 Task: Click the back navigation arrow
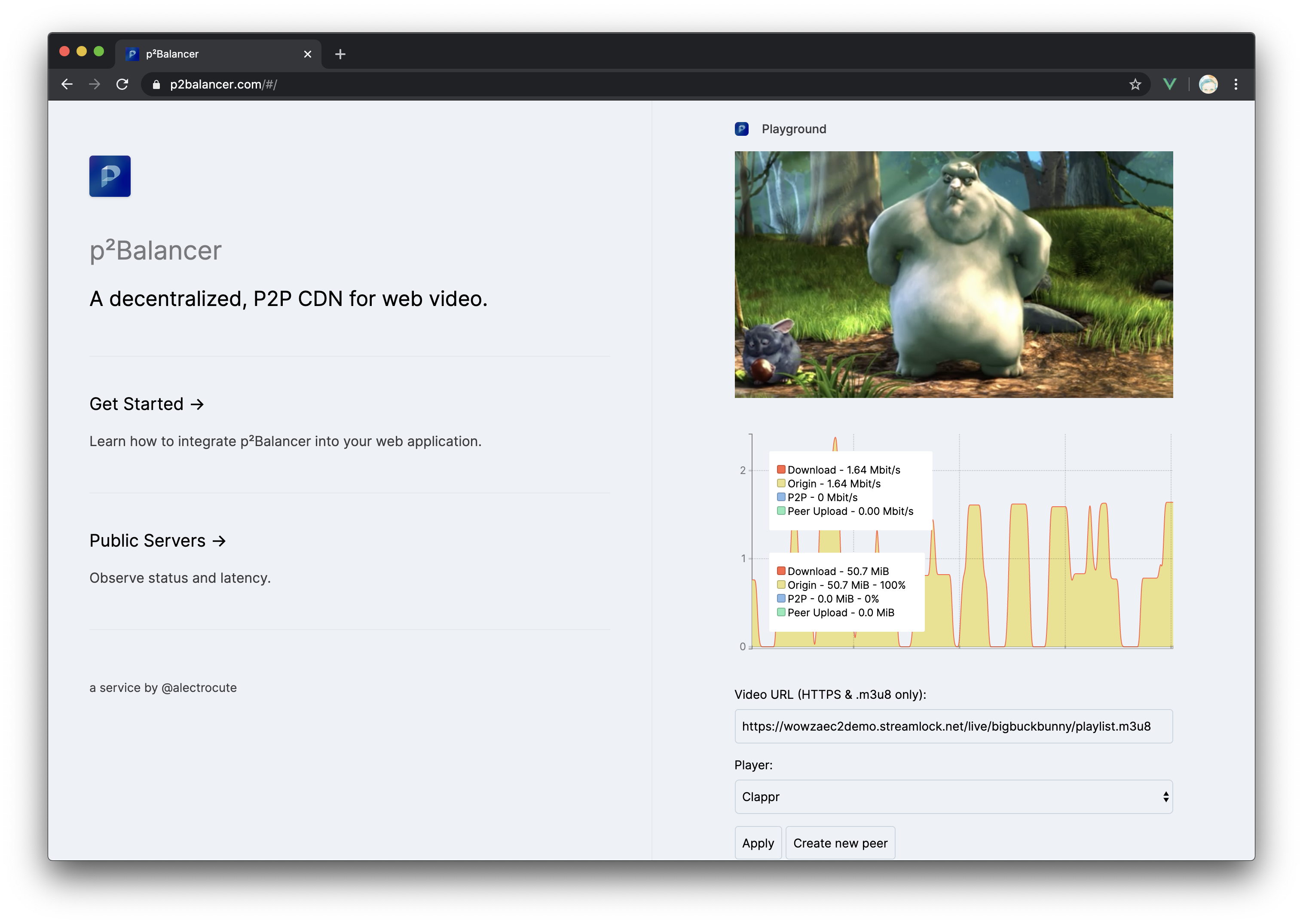(67, 84)
